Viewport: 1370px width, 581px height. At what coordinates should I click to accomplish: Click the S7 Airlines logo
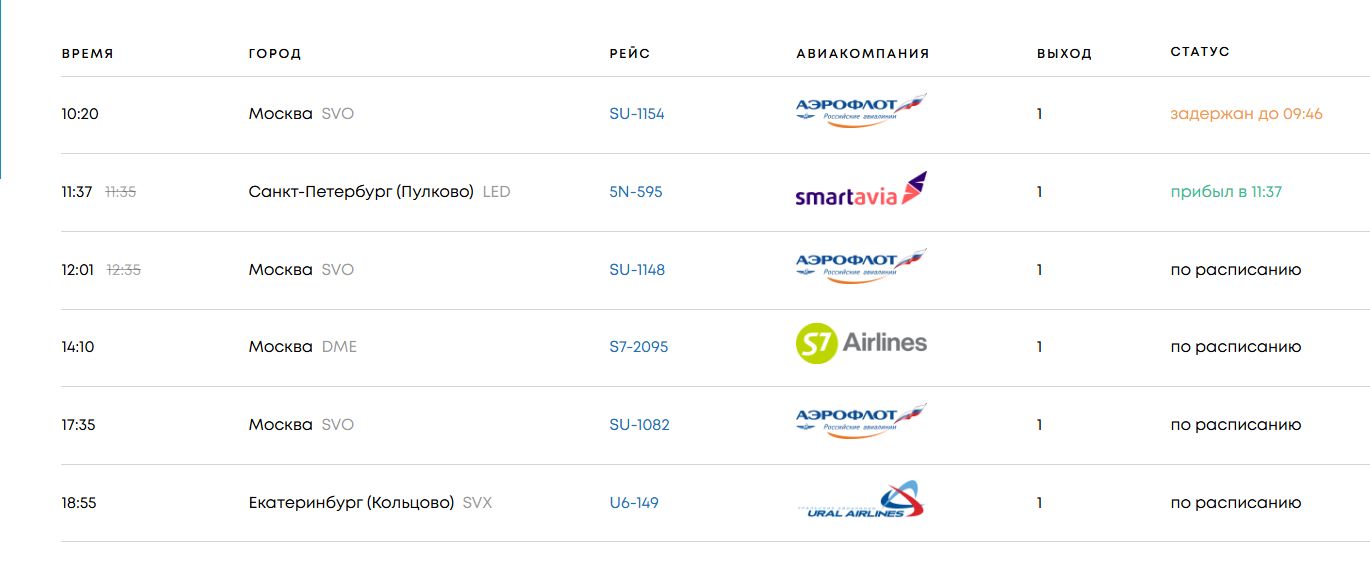point(860,344)
